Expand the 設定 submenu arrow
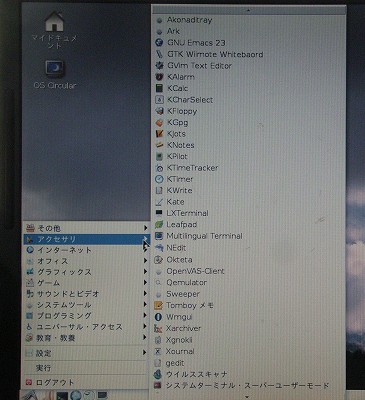 coord(145,352)
